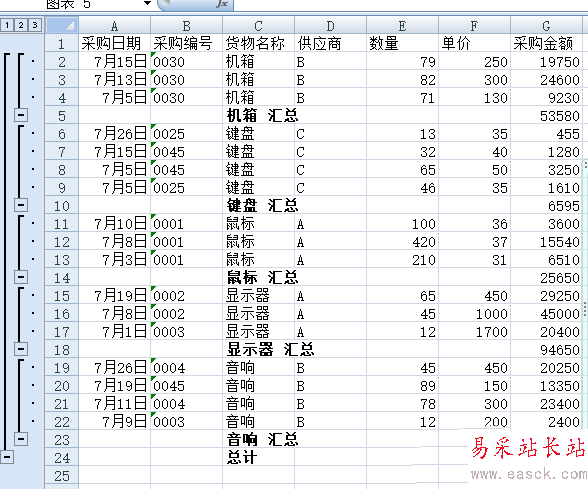Click the 采购编号 header cell
This screenshot has height=489, width=588.
coord(186,44)
